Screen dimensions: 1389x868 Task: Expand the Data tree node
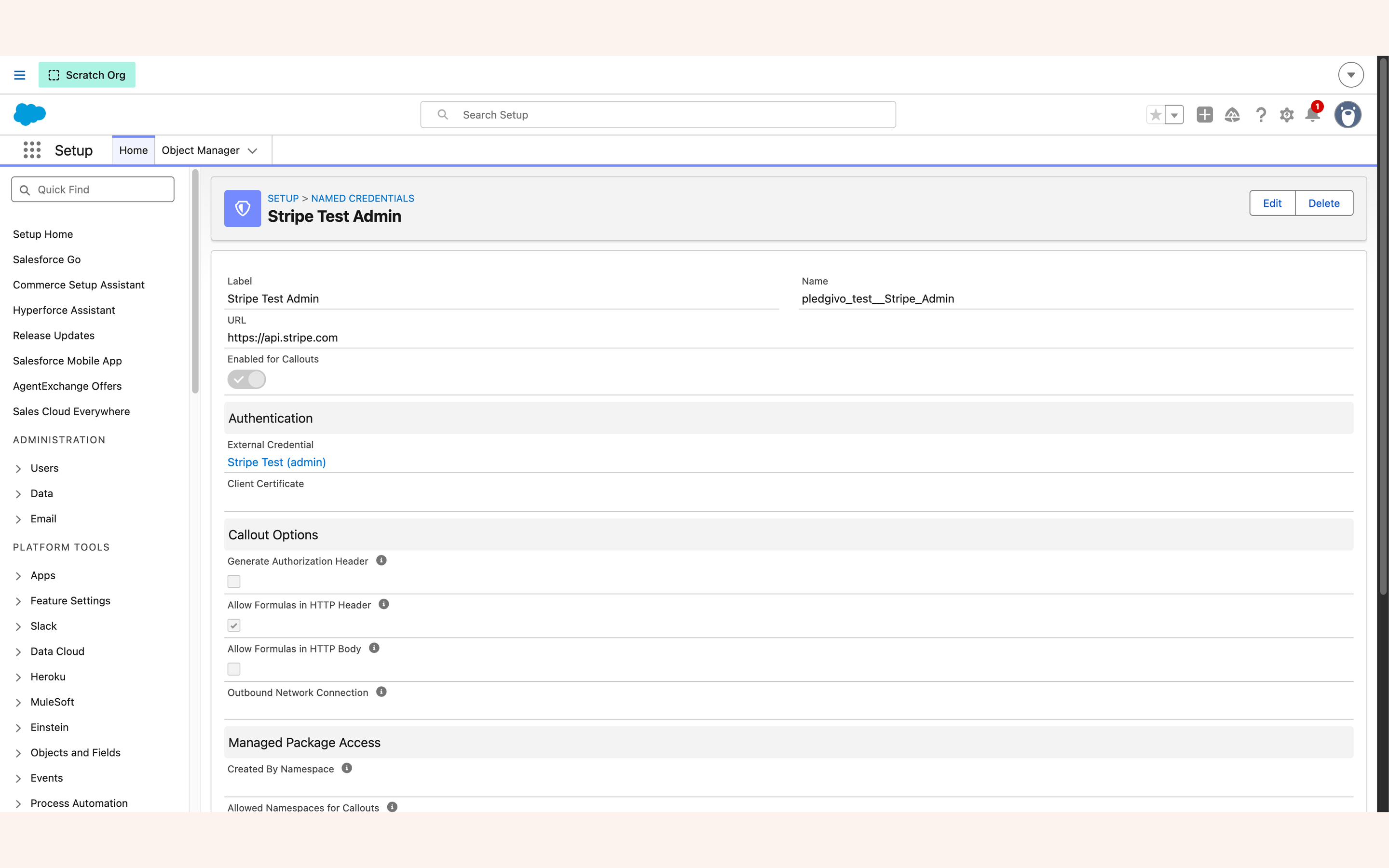coord(18,494)
